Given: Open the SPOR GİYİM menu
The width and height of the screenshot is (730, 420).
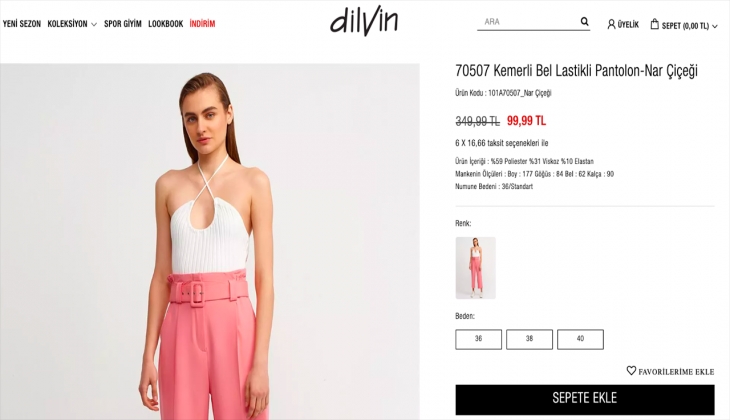Looking at the screenshot, I should (122, 24).
